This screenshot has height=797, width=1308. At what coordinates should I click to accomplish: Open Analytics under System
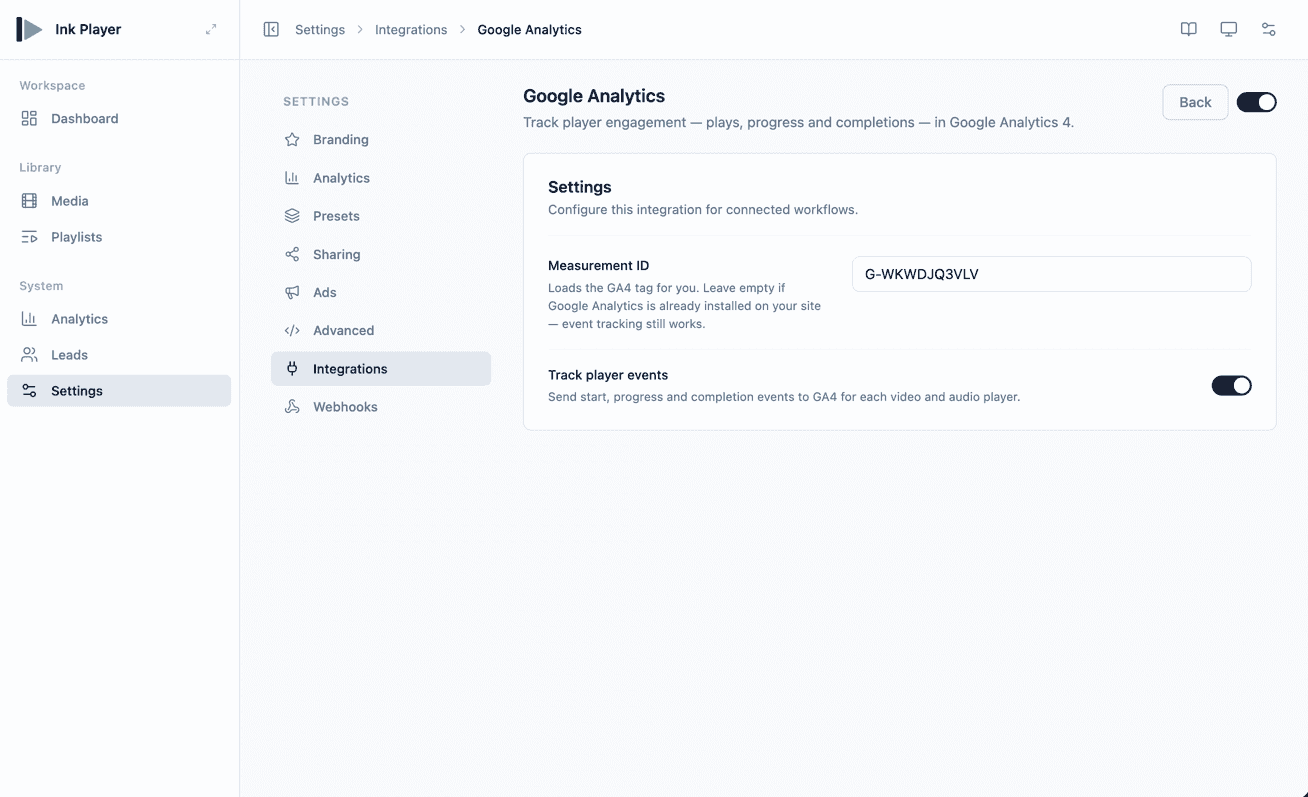pyautogui.click(x=119, y=319)
